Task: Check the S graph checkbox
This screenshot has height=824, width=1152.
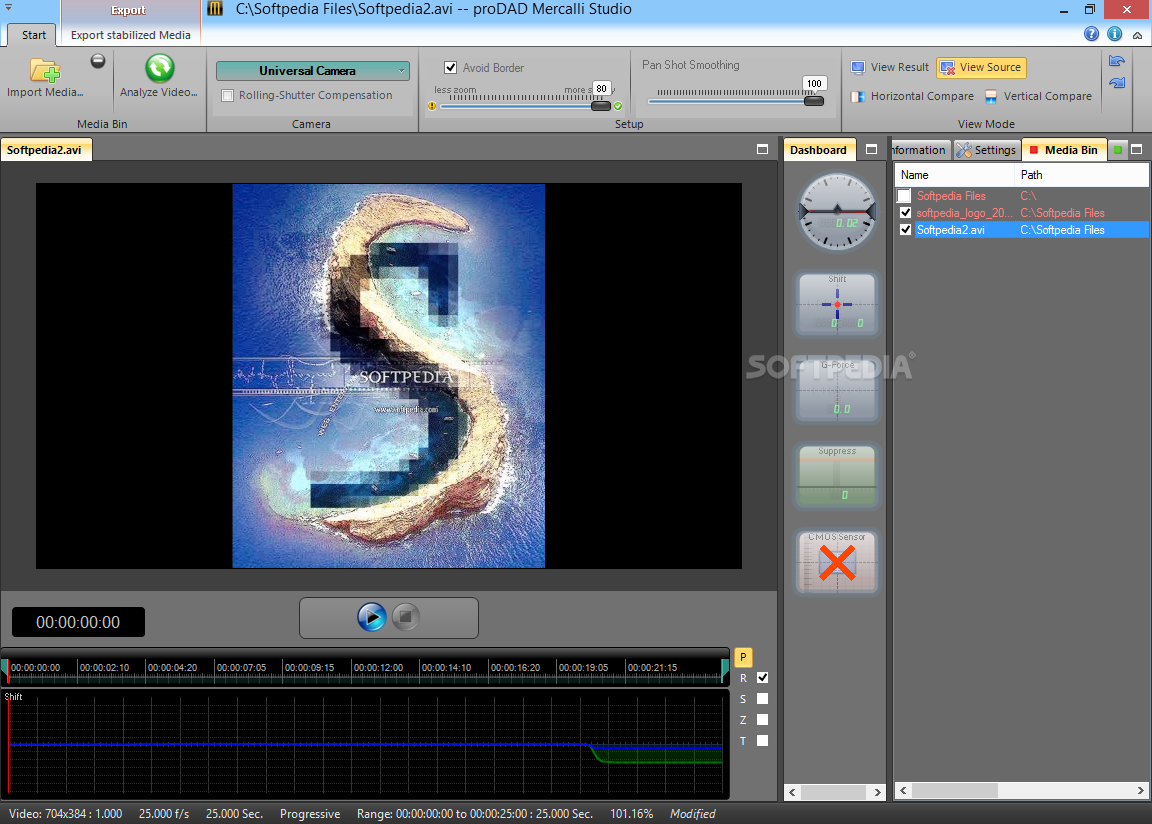Action: [763, 698]
